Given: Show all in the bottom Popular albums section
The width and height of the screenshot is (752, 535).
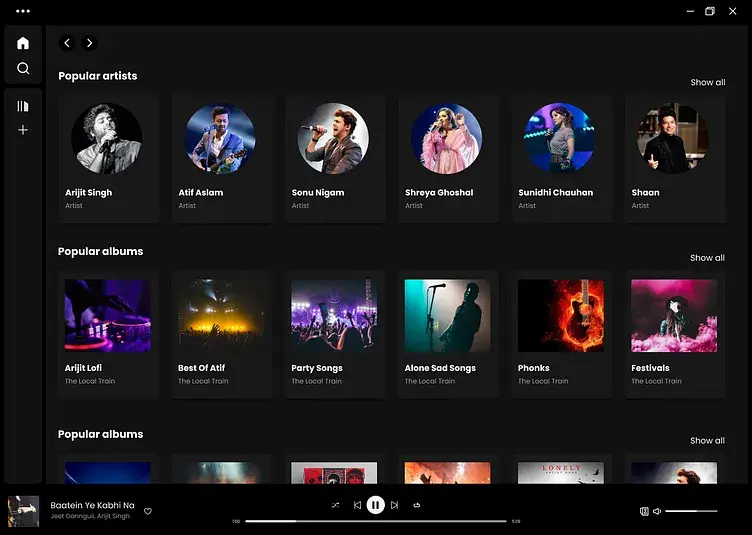Looking at the screenshot, I should click(x=707, y=440).
